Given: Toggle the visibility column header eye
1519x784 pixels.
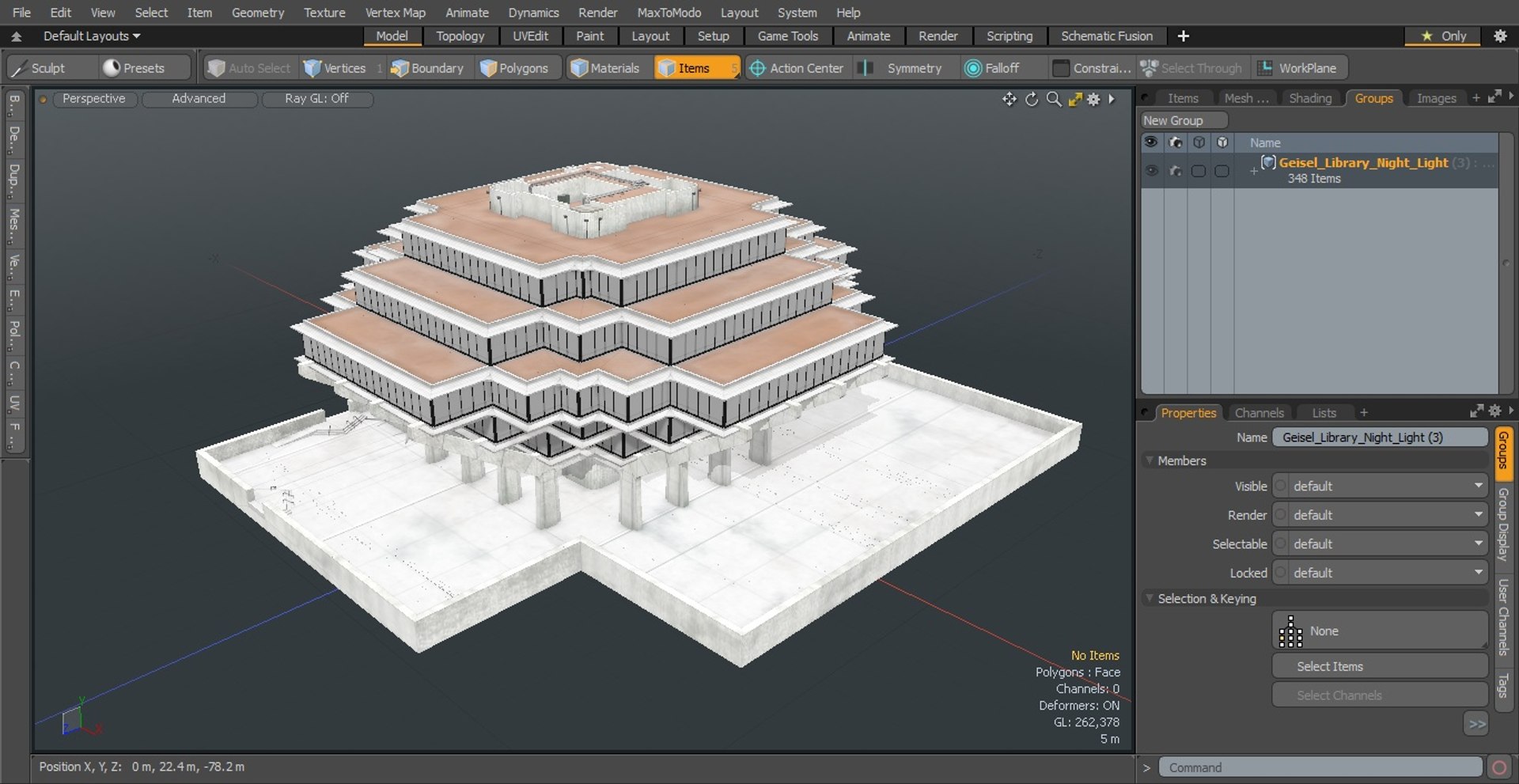Looking at the screenshot, I should click(x=1151, y=142).
